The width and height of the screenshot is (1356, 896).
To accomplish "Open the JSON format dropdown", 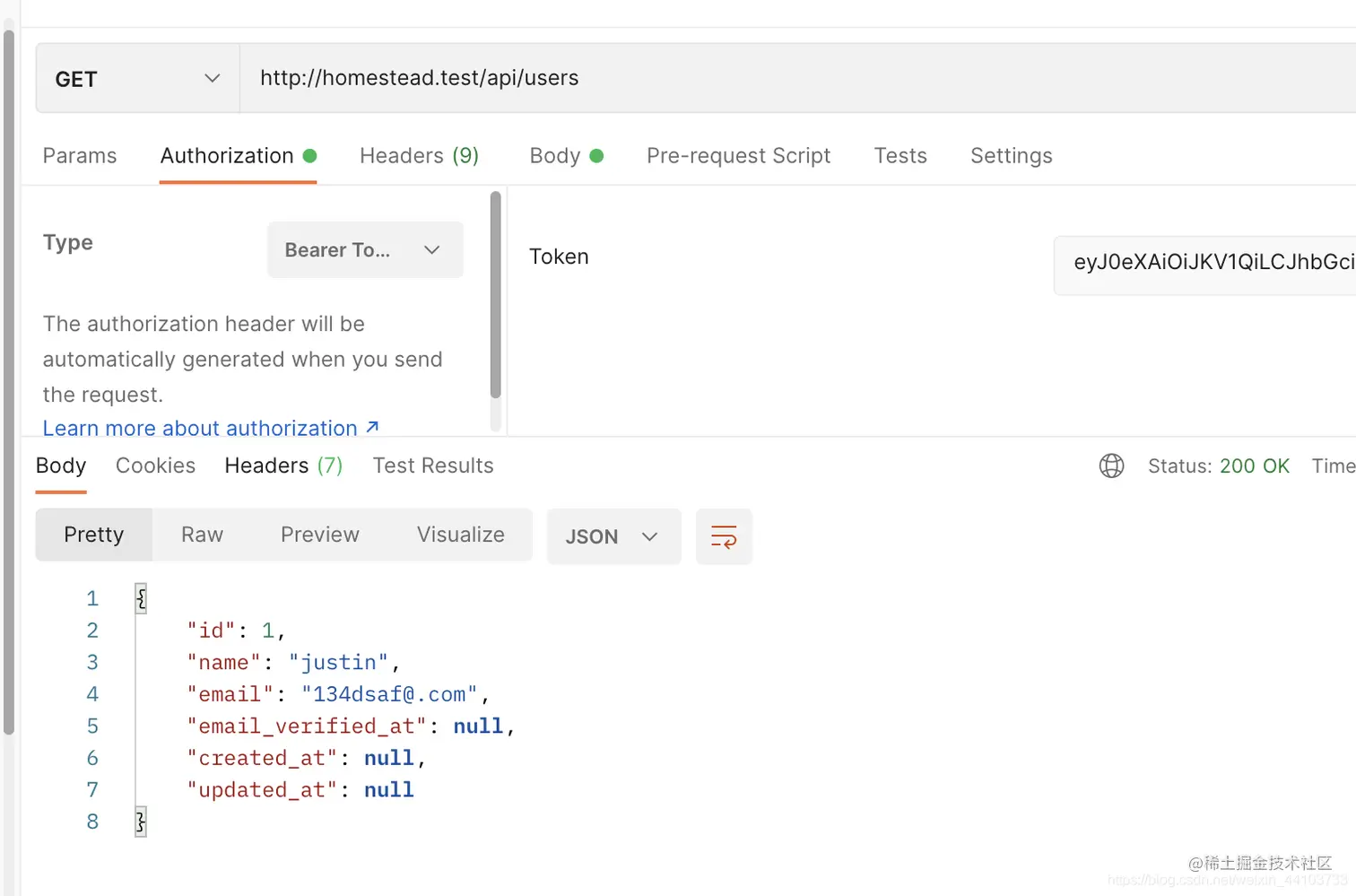I will pyautogui.click(x=613, y=536).
